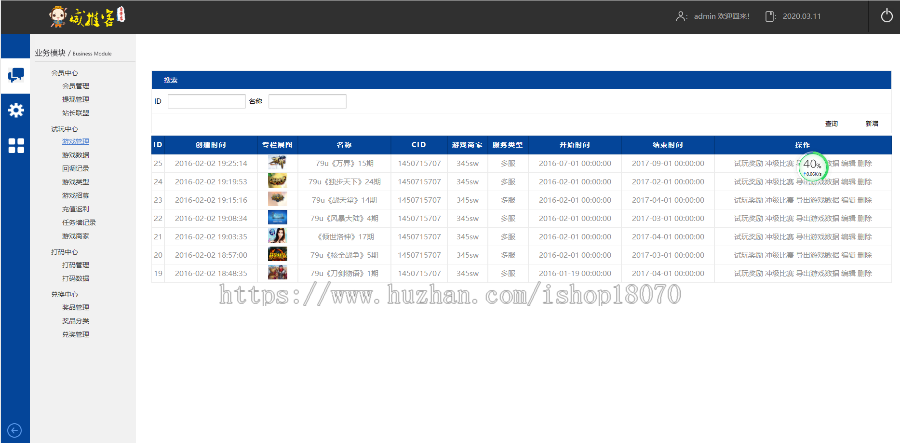The image size is (900, 443).
Task: Click the 新增 add button
Action: pyautogui.click(x=871, y=124)
